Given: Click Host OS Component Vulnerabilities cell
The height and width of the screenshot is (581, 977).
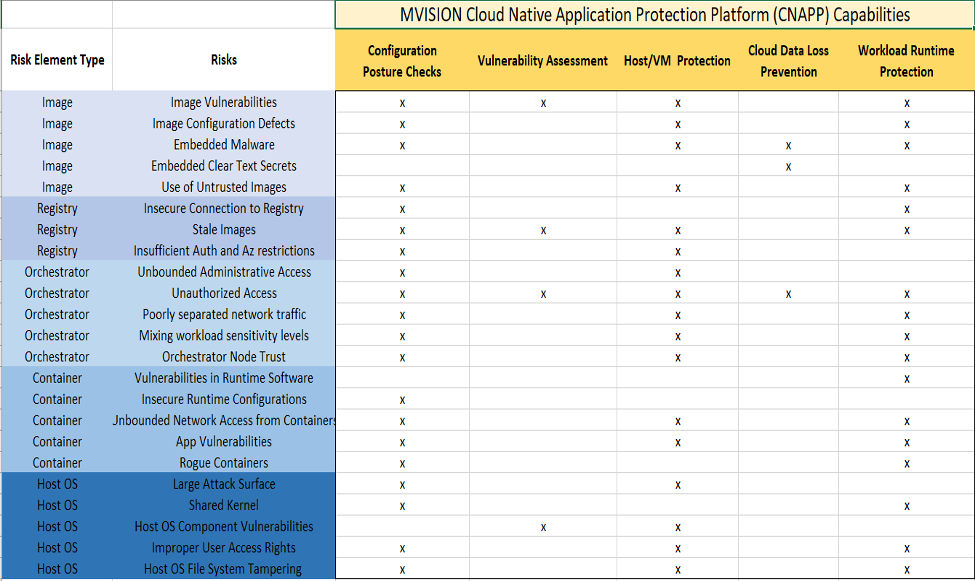Looking at the screenshot, I should pyautogui.click(x=224, y=526).
